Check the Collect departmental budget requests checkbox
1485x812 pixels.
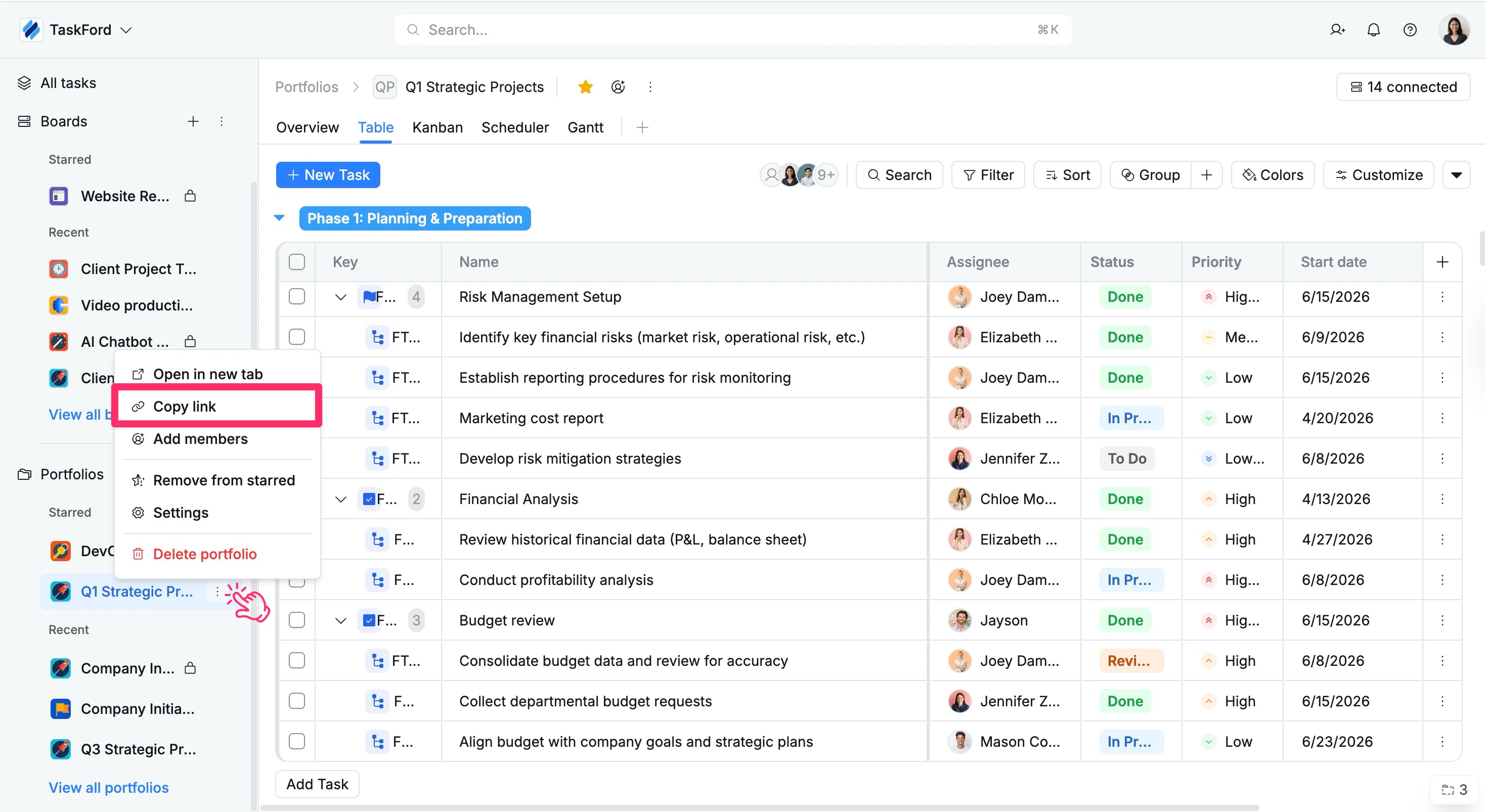pyautogui.click(x=297, y=701)
